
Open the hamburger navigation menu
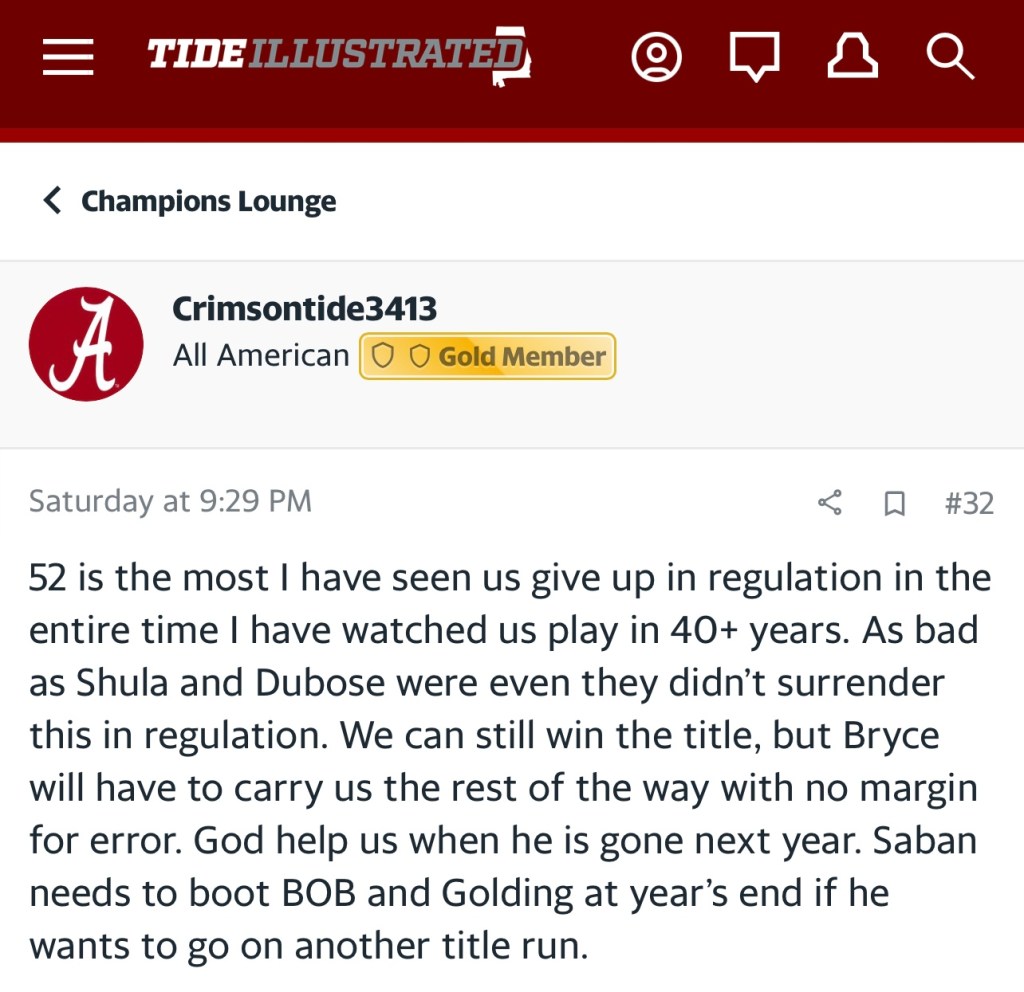(68, 57)
